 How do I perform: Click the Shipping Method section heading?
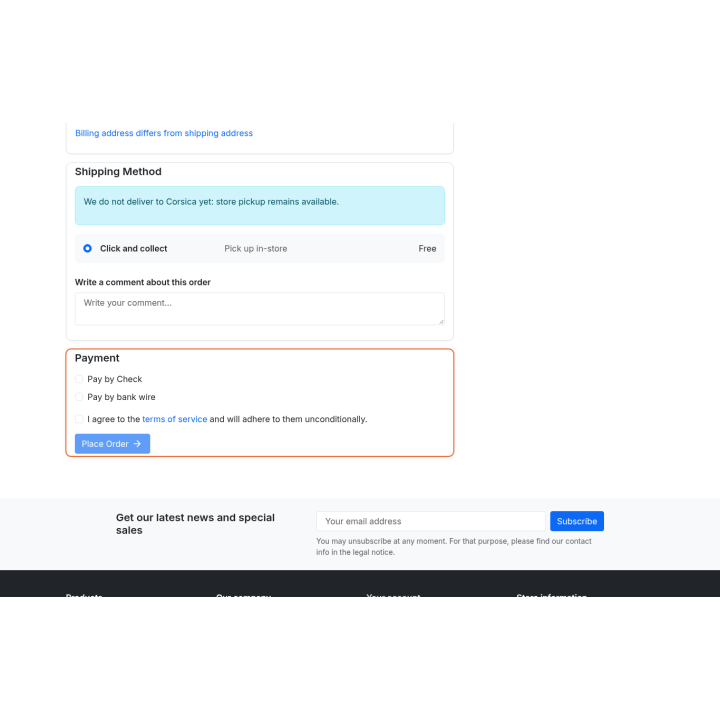click(x=118, y=172)
